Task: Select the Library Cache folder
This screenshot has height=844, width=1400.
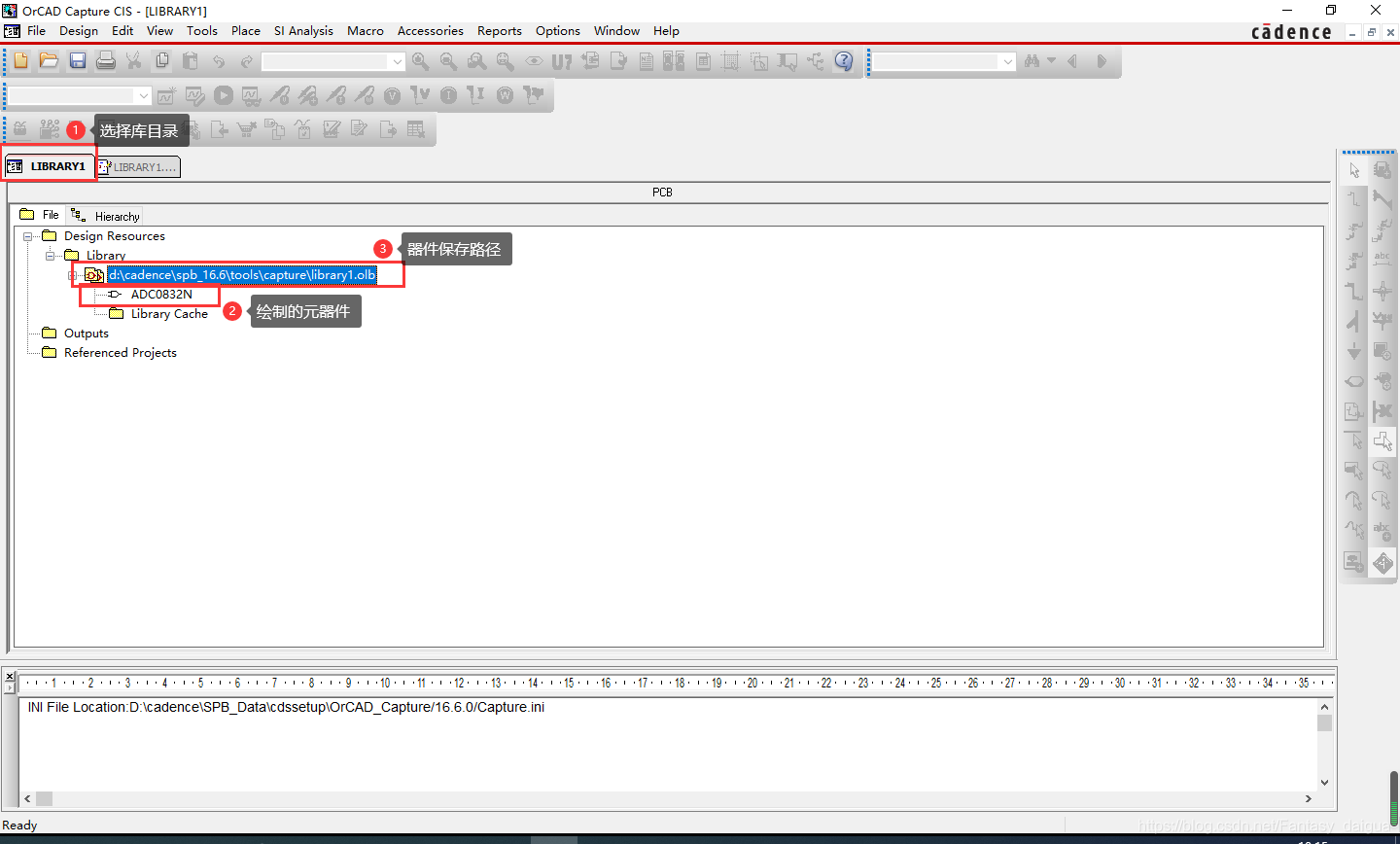Action: 169,314
